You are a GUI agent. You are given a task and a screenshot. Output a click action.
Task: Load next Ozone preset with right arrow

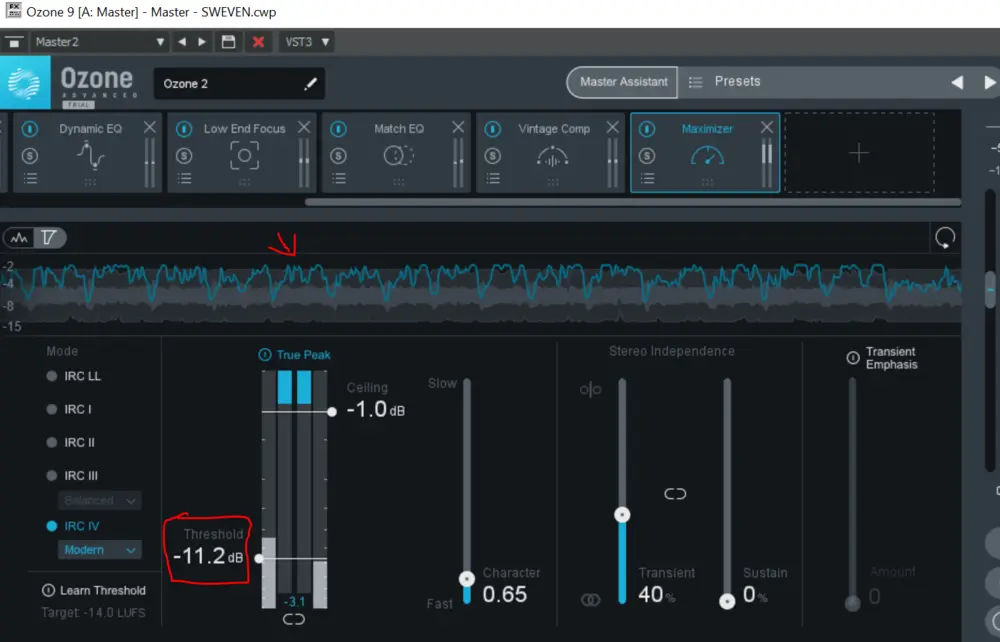(x=990, y=82)
